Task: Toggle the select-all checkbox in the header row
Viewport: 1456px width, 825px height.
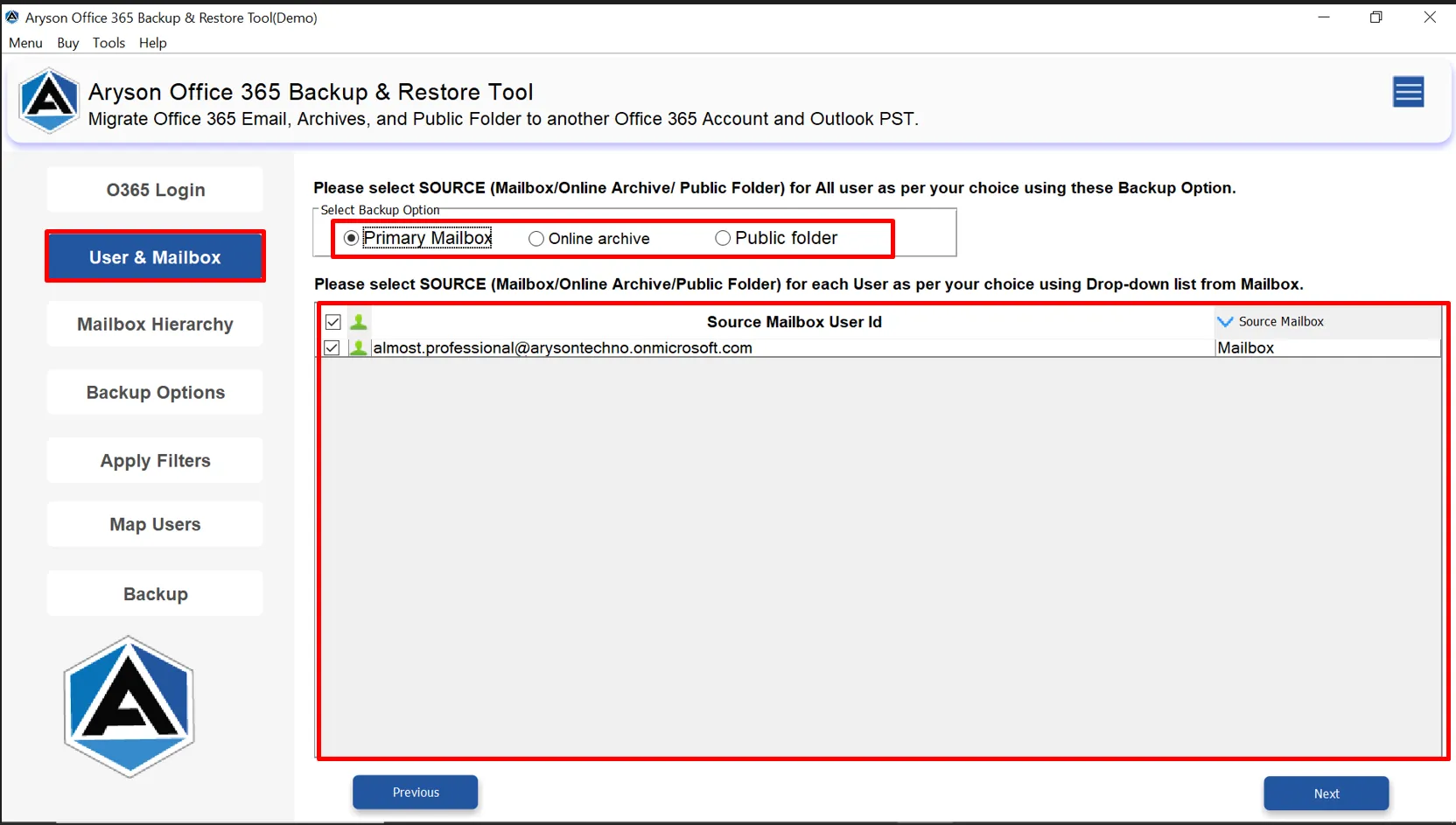Action: (332, 321)
